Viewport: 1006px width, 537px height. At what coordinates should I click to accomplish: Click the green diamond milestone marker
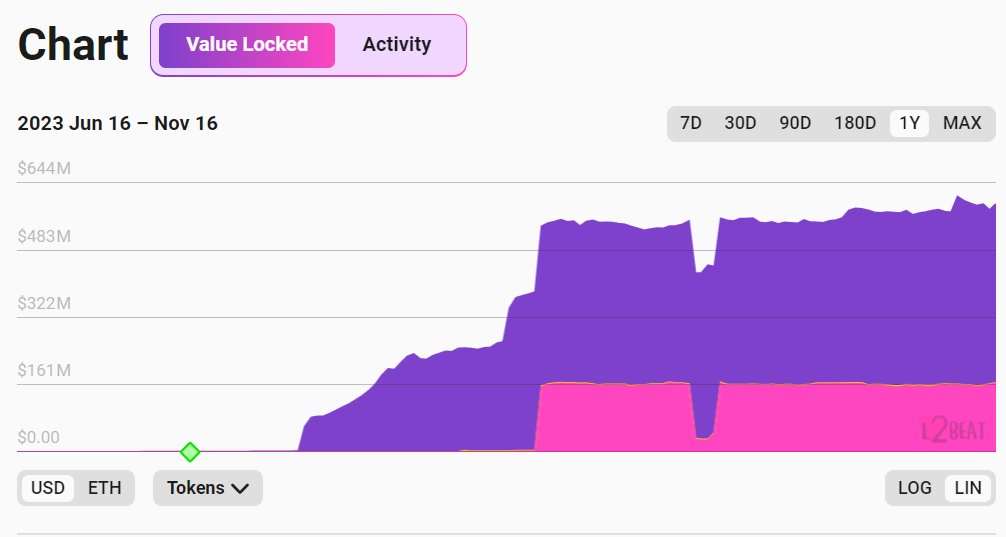(190, 452)
